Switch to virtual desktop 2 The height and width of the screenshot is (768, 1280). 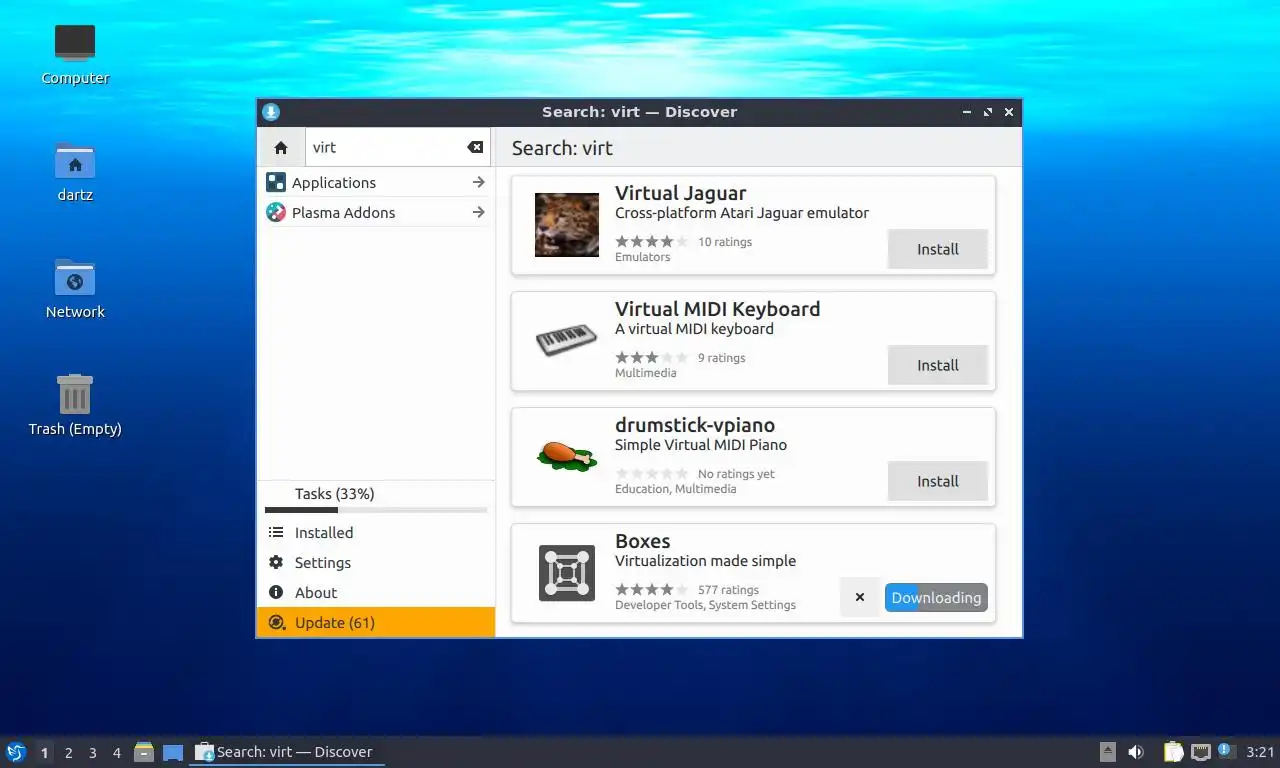[68, 753]
